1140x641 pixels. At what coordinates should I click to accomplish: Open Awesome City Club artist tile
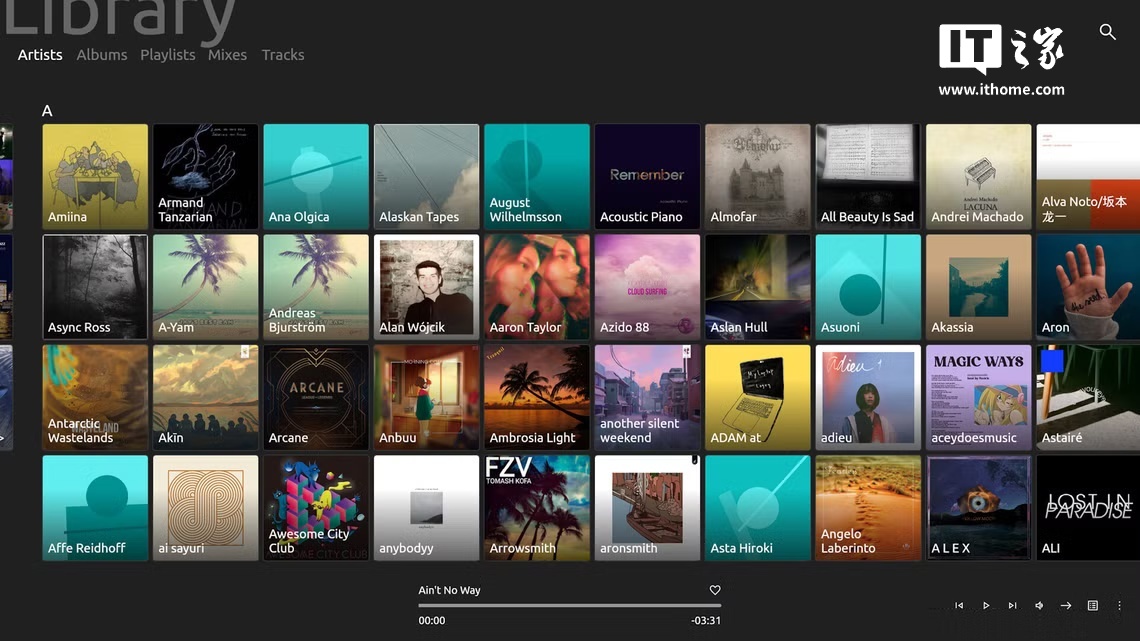(x=316, y=508)
